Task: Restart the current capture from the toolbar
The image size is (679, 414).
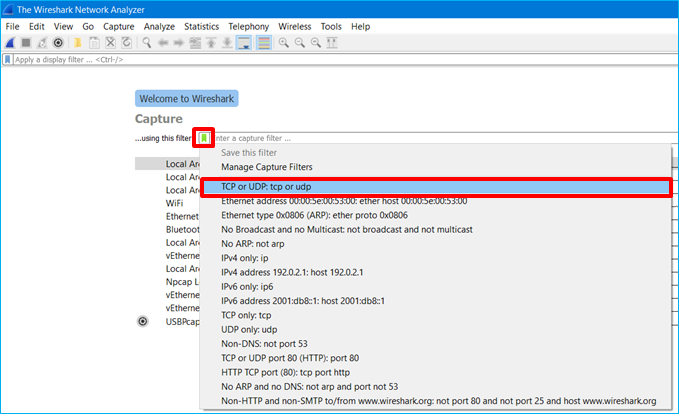Action: tap(42, 43)
